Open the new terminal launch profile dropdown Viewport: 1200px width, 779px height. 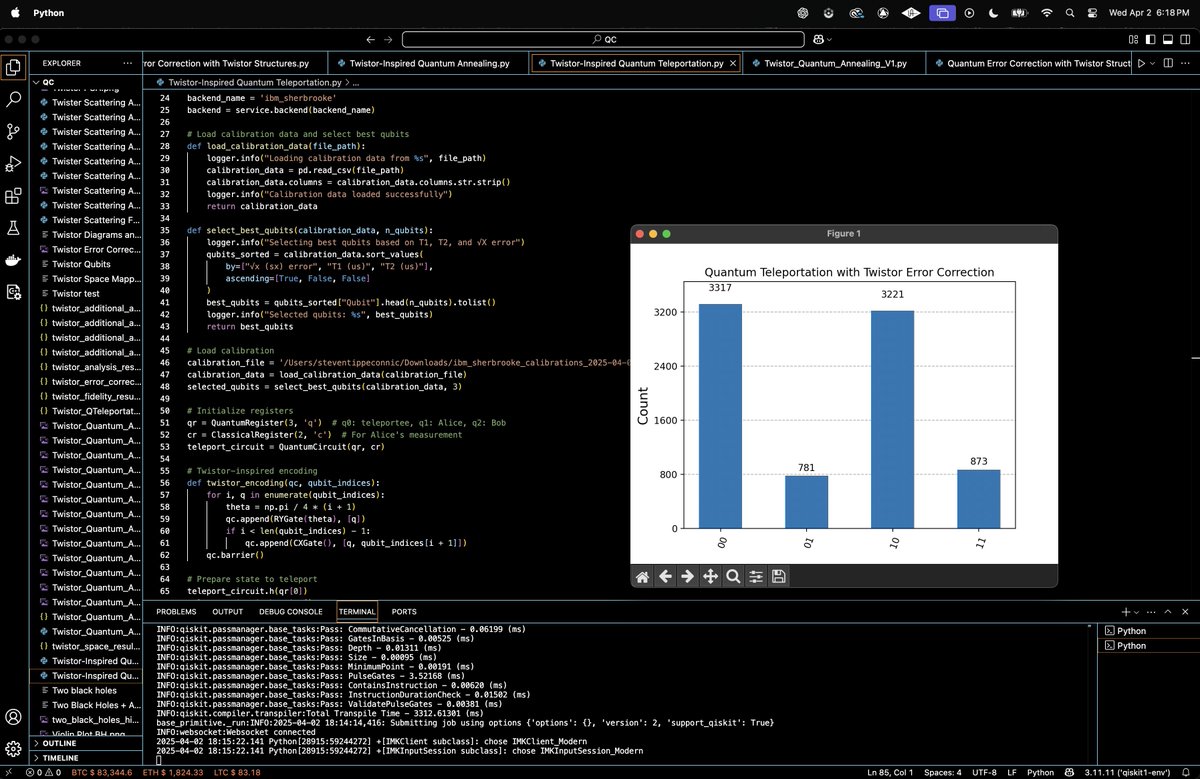1137,611
